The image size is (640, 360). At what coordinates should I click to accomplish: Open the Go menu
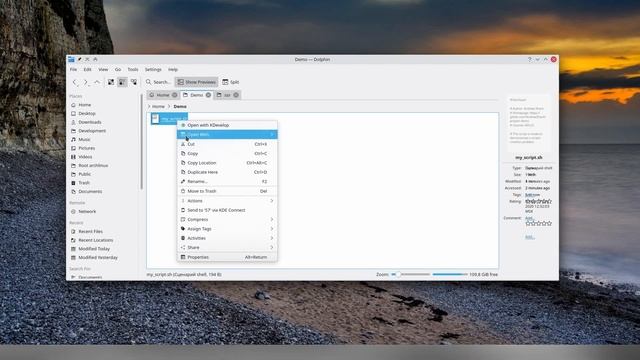coord(118,69)
